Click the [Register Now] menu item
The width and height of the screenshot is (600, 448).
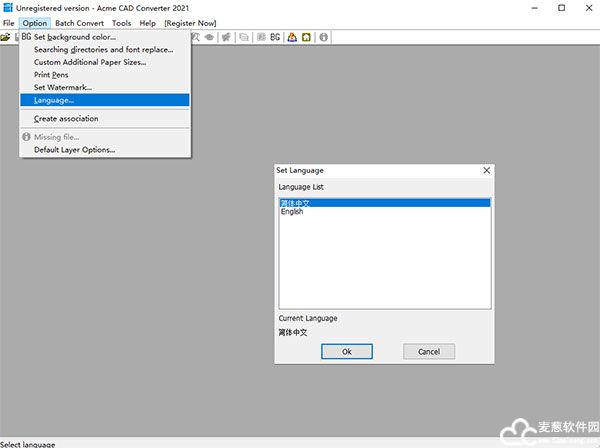tap(190, 23)
